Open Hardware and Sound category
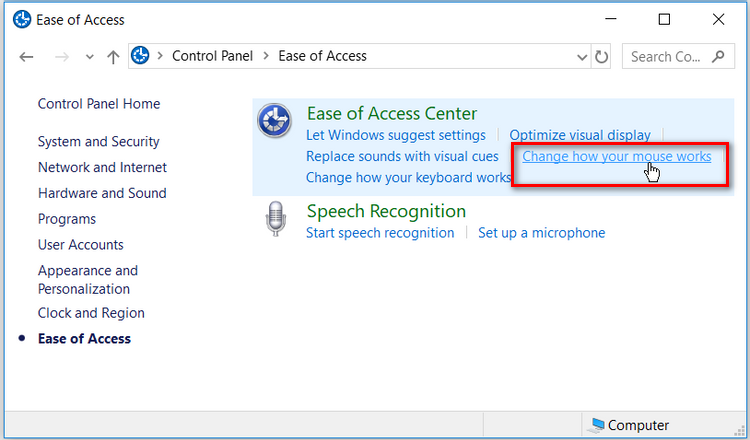Image resolution: width=750 pixels, height=440 pixels. pyautogui.click(x=102, y=193)
